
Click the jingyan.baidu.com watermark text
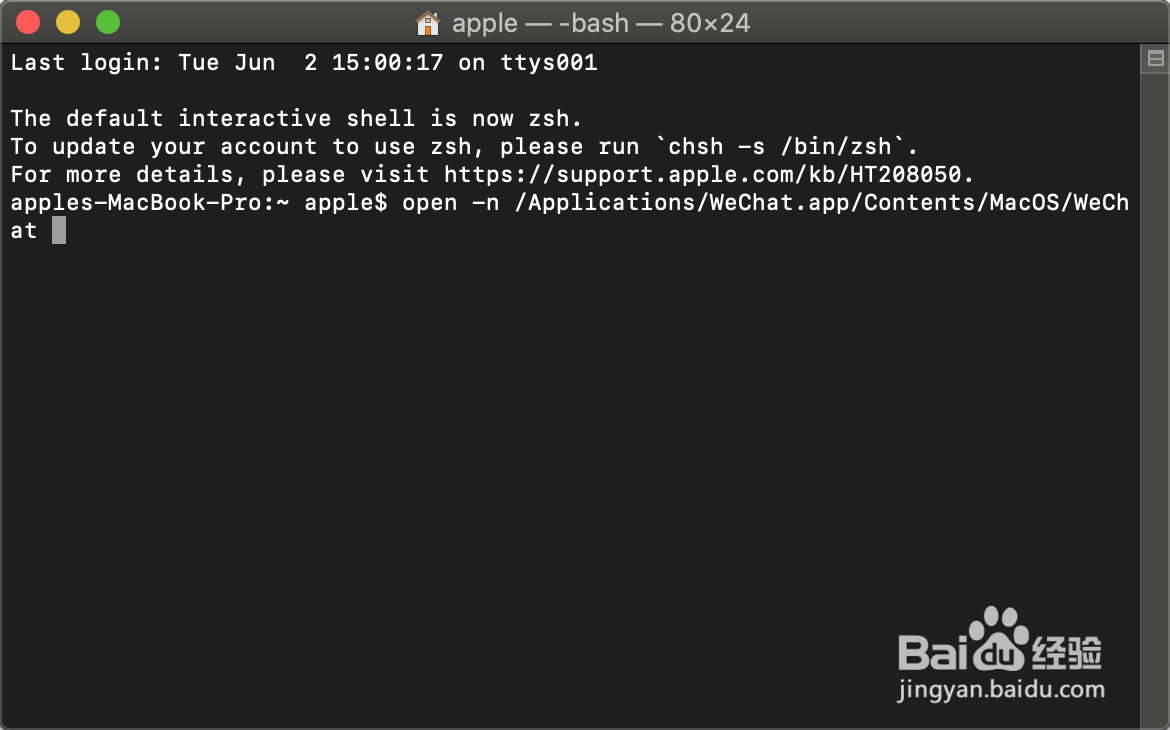click(1002, 689)
